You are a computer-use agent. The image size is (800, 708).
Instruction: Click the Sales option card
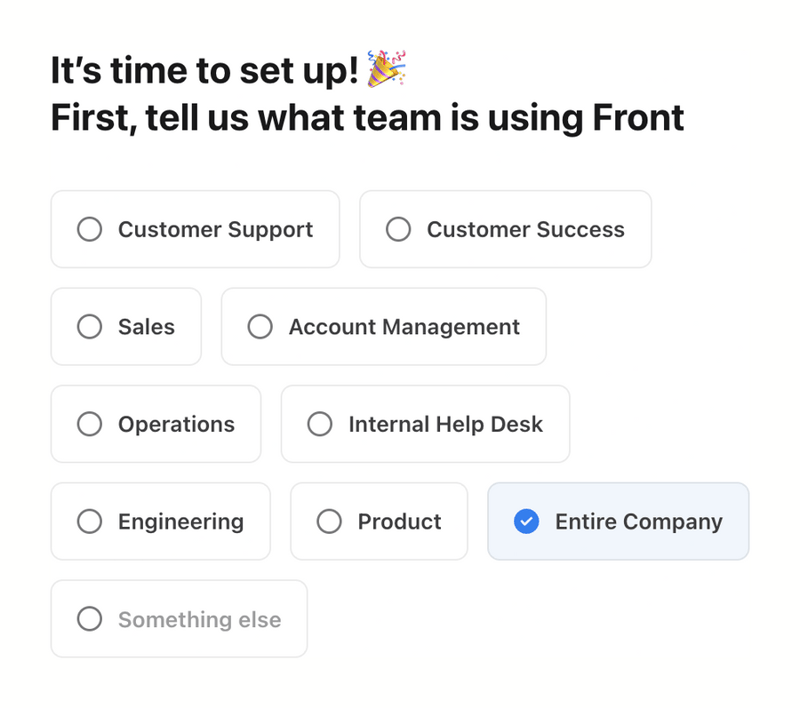pyautogui.click(x=126, y=326)
